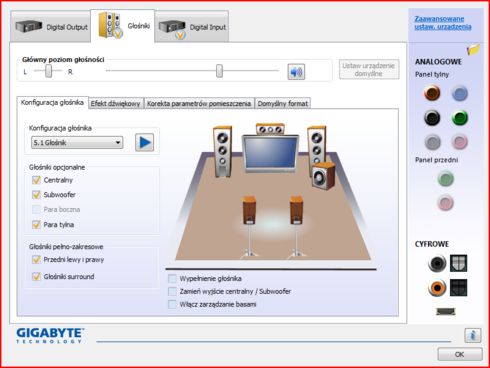The image size is (490, 368).
Task: Click the main volume slider handle
Action: coord(219,71)
